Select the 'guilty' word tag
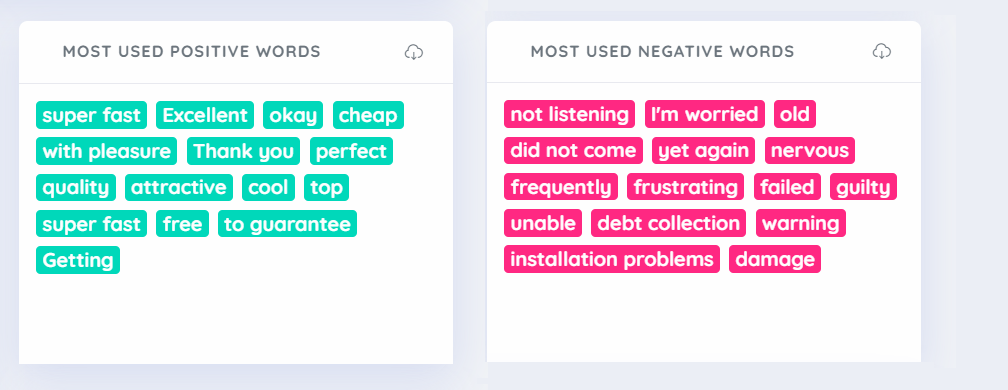Viewport: 1008px width, 390px height. tap(863, 187)
